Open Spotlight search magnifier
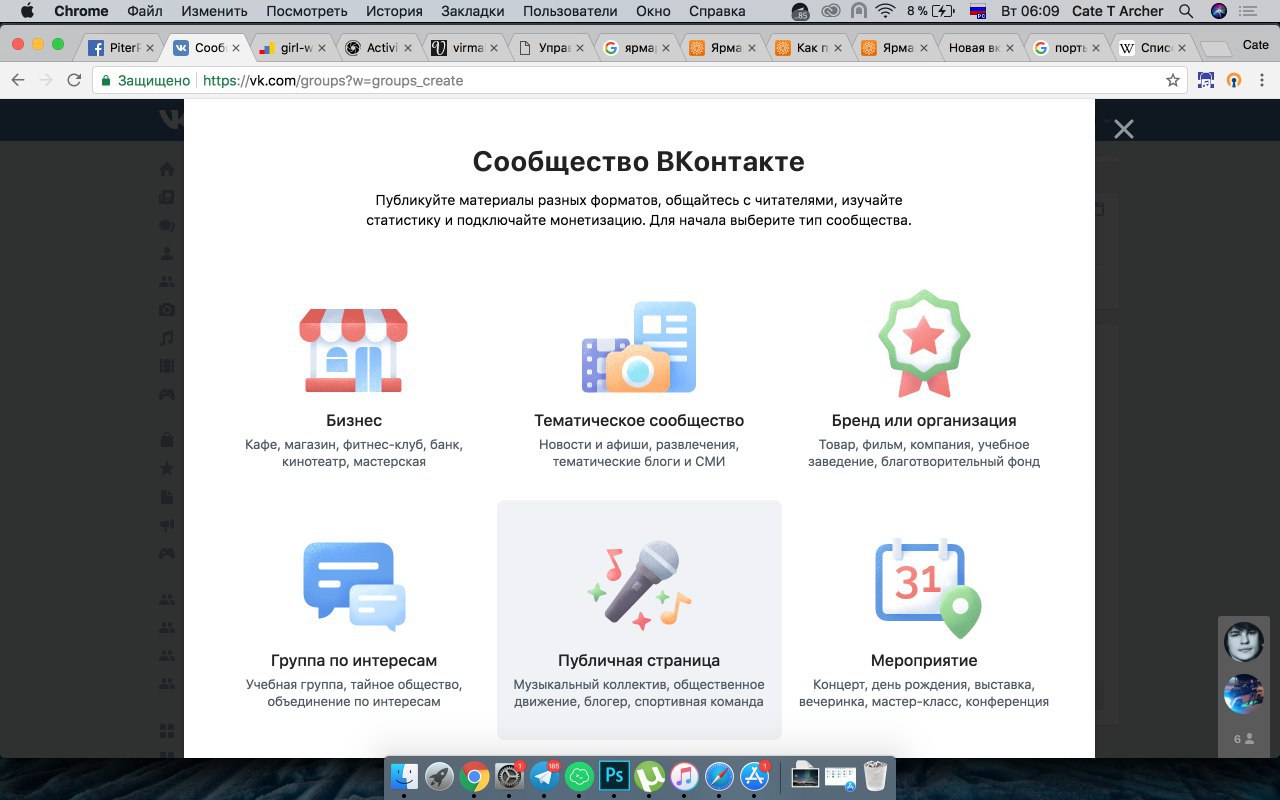 tap(1186, 11)
